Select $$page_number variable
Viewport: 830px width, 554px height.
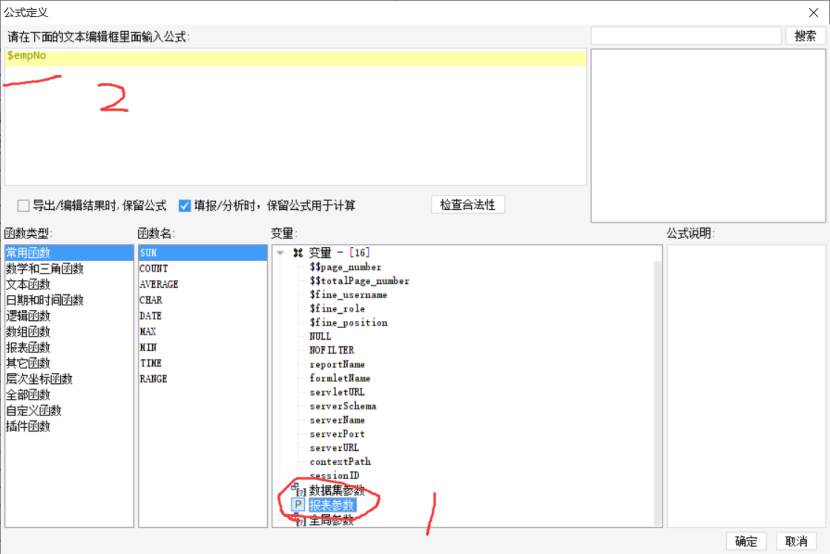[345, 267]
